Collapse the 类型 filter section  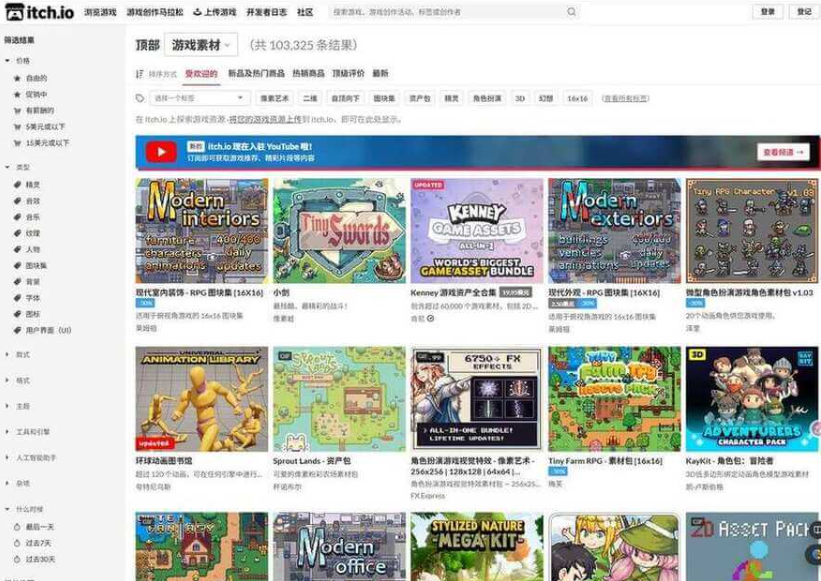(x=17, y=167)
